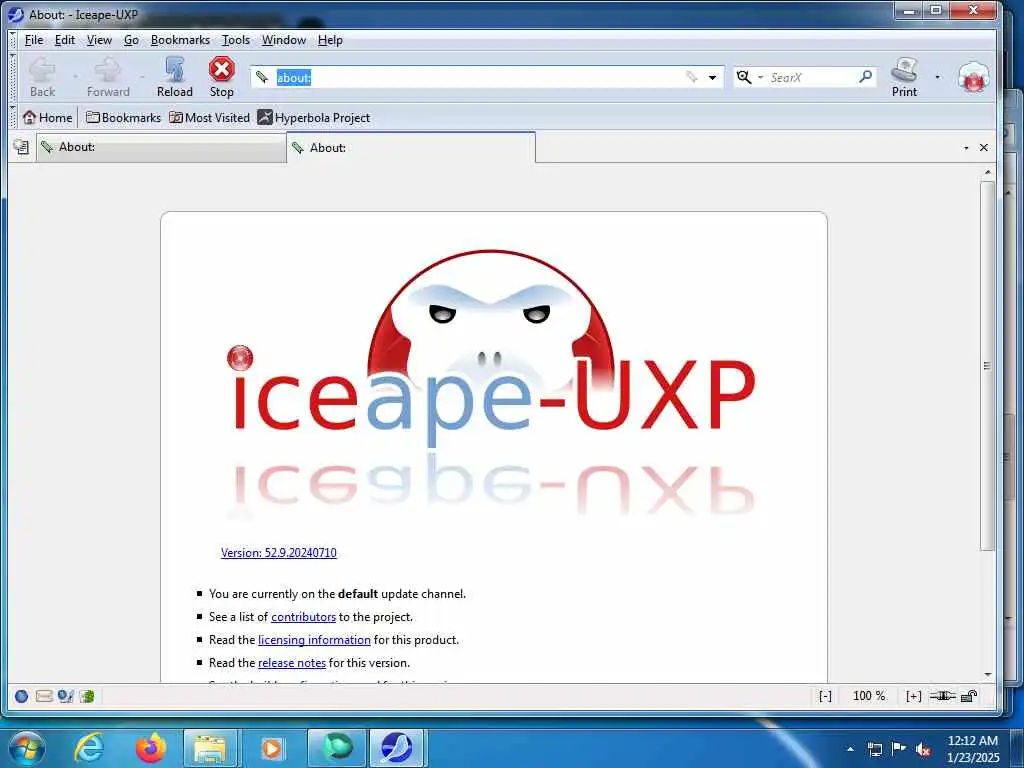Click the security padlock status icon
This screenshot has width=1024, height=768.
(969, 696)
